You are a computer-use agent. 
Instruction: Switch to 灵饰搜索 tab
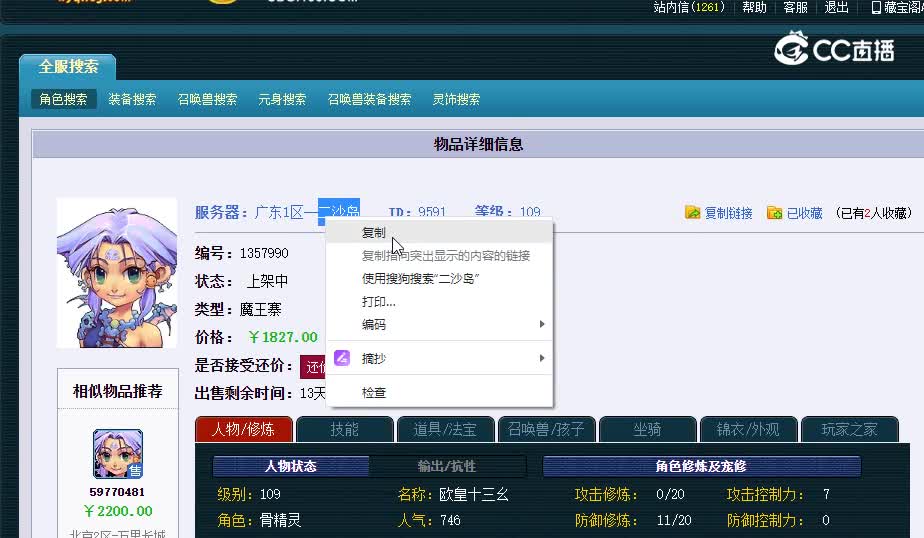point(456,99)
